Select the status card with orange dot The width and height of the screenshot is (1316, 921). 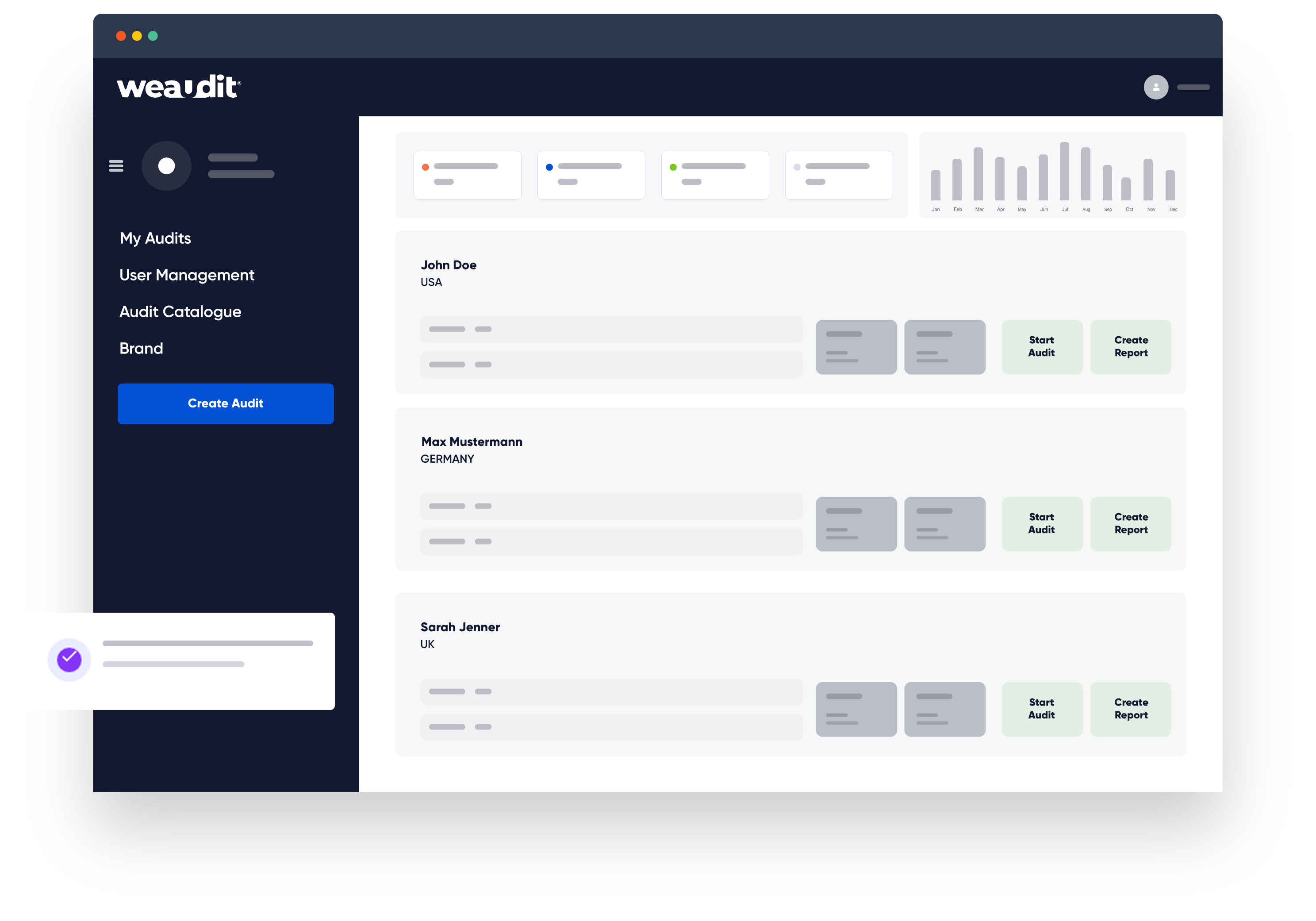coord(467,175)
